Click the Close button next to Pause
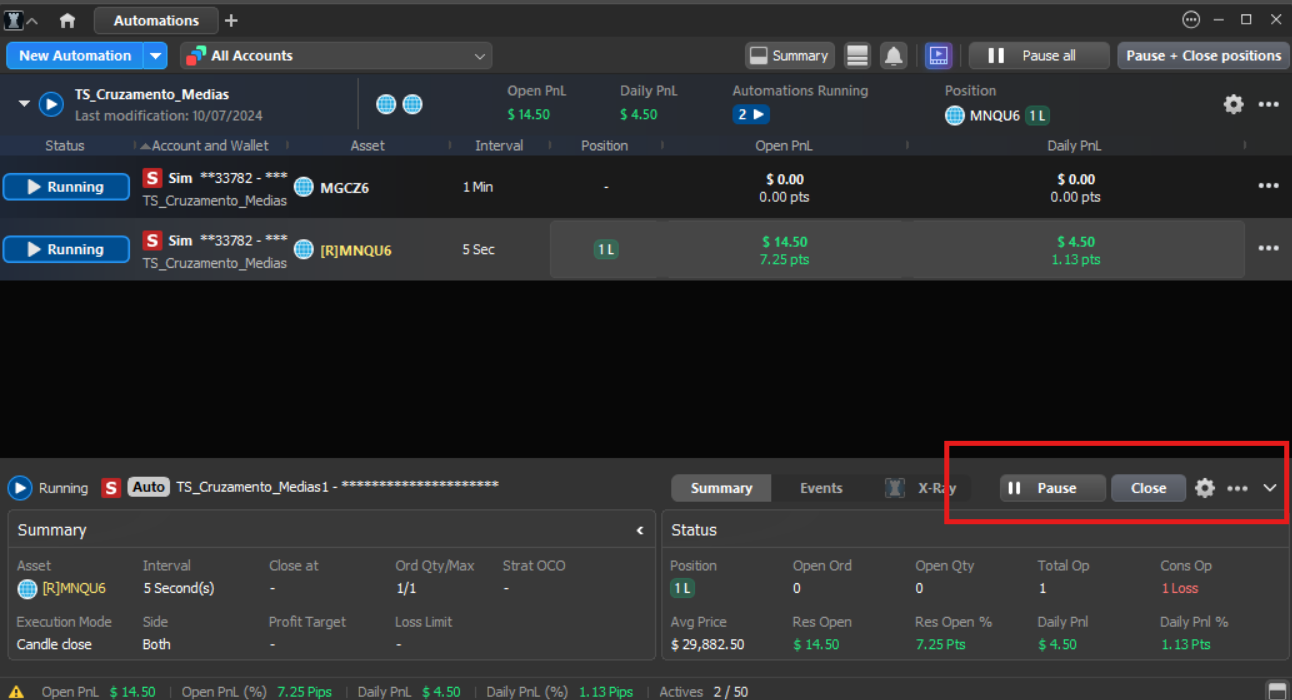 coord(1148,488)
